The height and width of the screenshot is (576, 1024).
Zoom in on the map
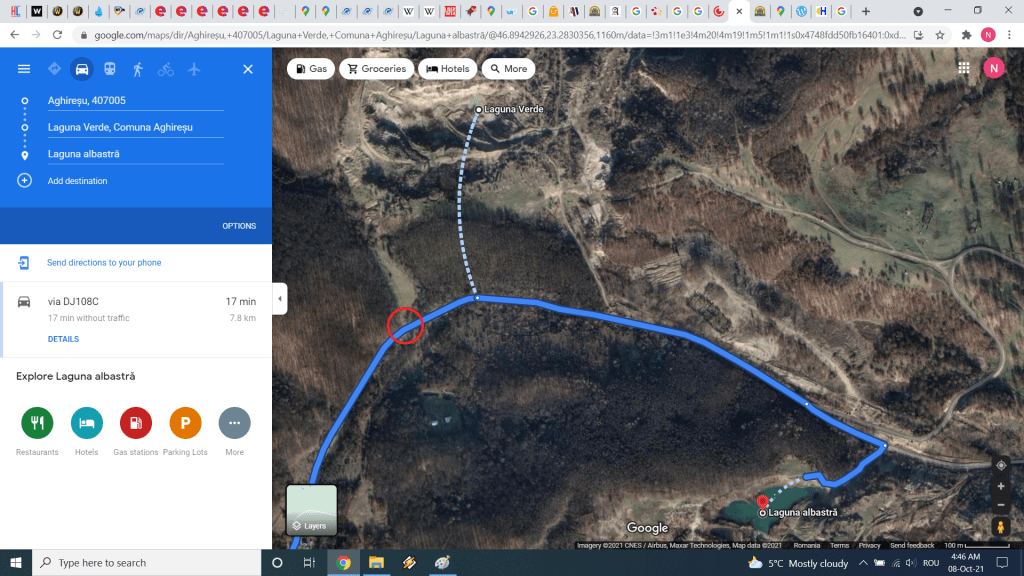1000,487
